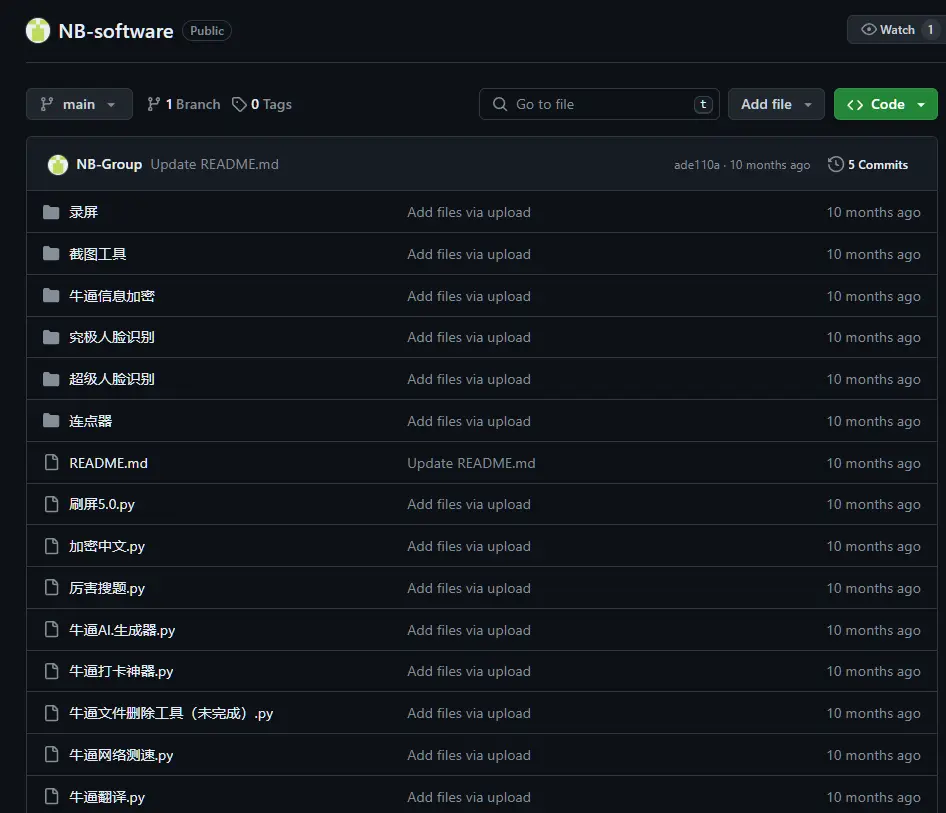
Task: Click the file icon for 牛逼AI.生成器.py
Action: [52, 630]
